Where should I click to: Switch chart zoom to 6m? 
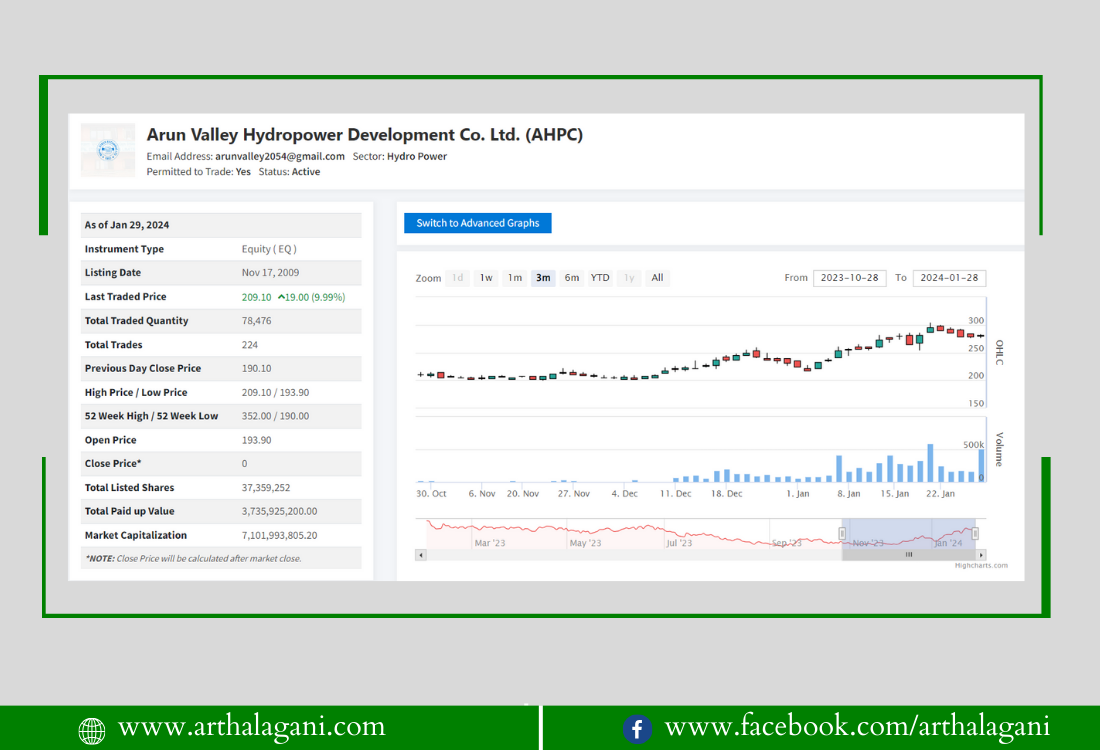point(572,278)
